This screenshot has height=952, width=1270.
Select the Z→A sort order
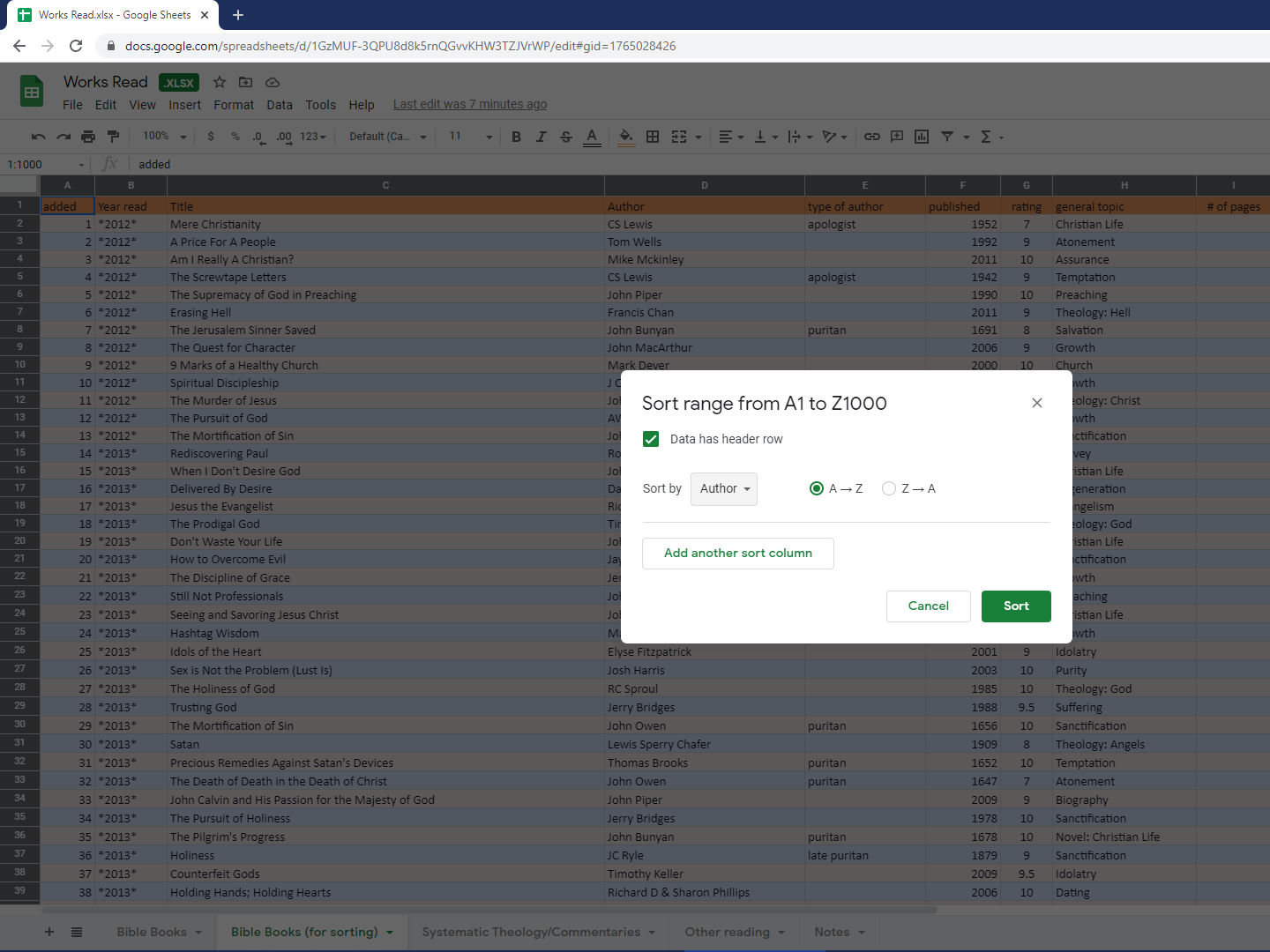[889, 488]
